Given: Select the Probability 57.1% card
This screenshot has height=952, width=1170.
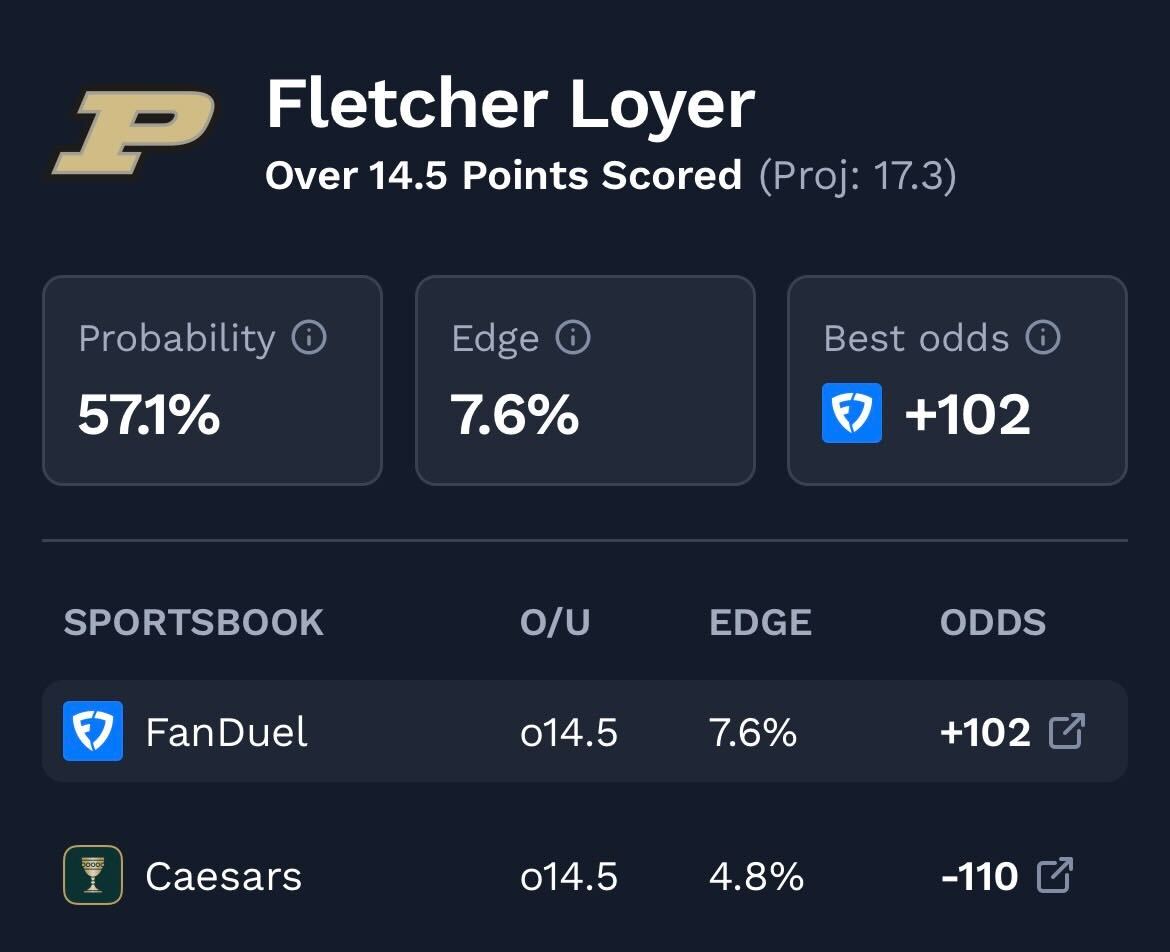Looking at the screenshot, I should [212, 381].
